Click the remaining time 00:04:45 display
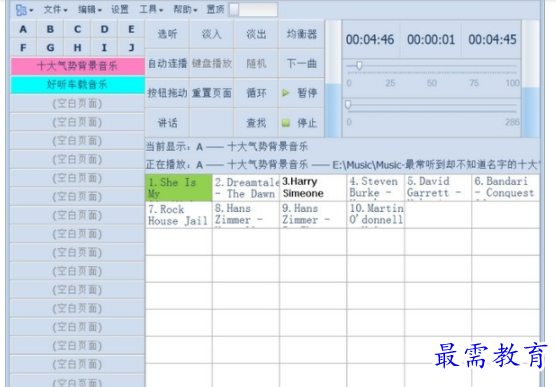Image resolution: width=556 pixels, height=387 pixels. pyautogui.click(x=492, y=40)
